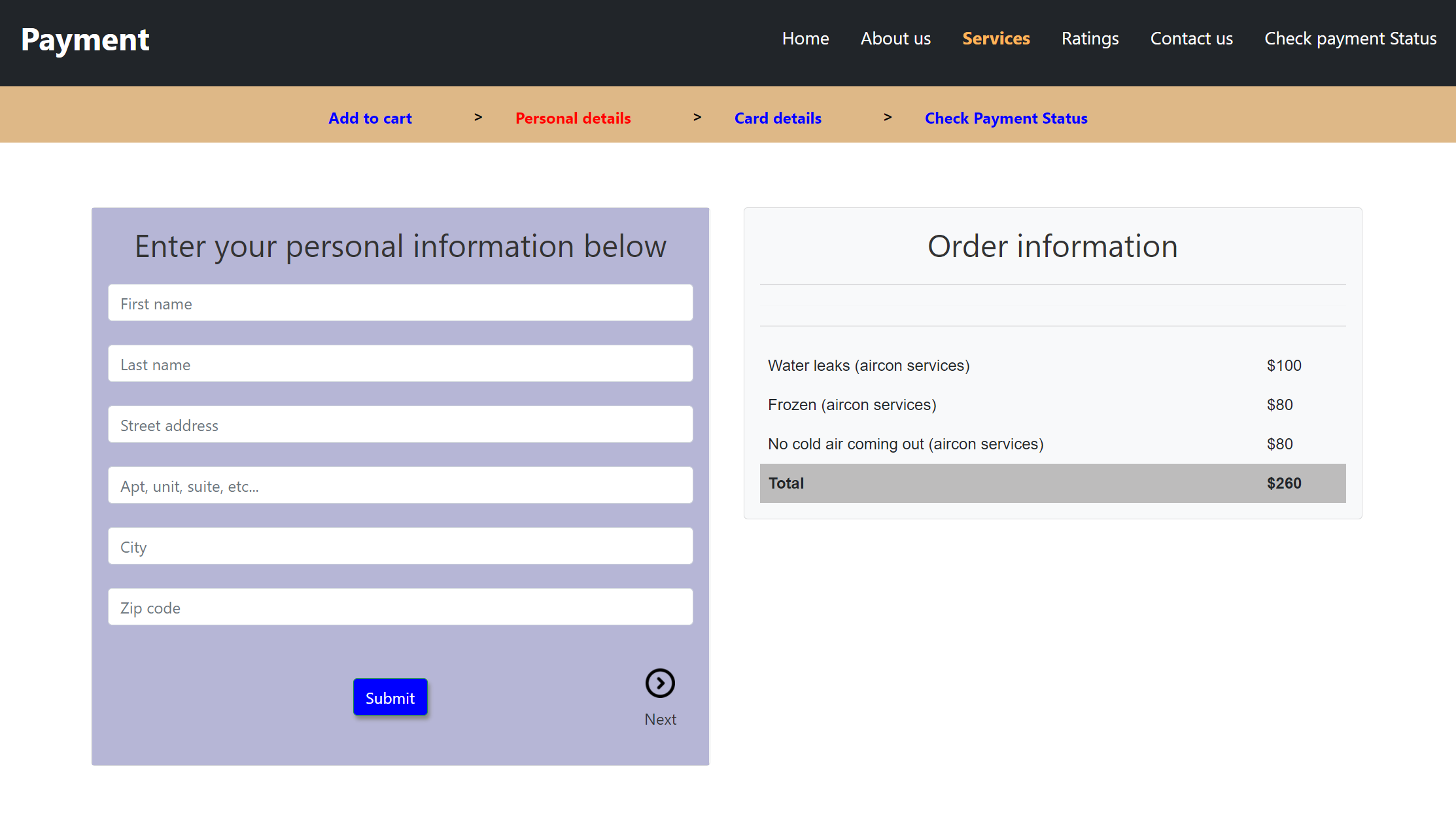Image resolution: width=1456 pixels, height=813 pixels.
Task: Click the Next circled arrow icon
Action: 660,683
